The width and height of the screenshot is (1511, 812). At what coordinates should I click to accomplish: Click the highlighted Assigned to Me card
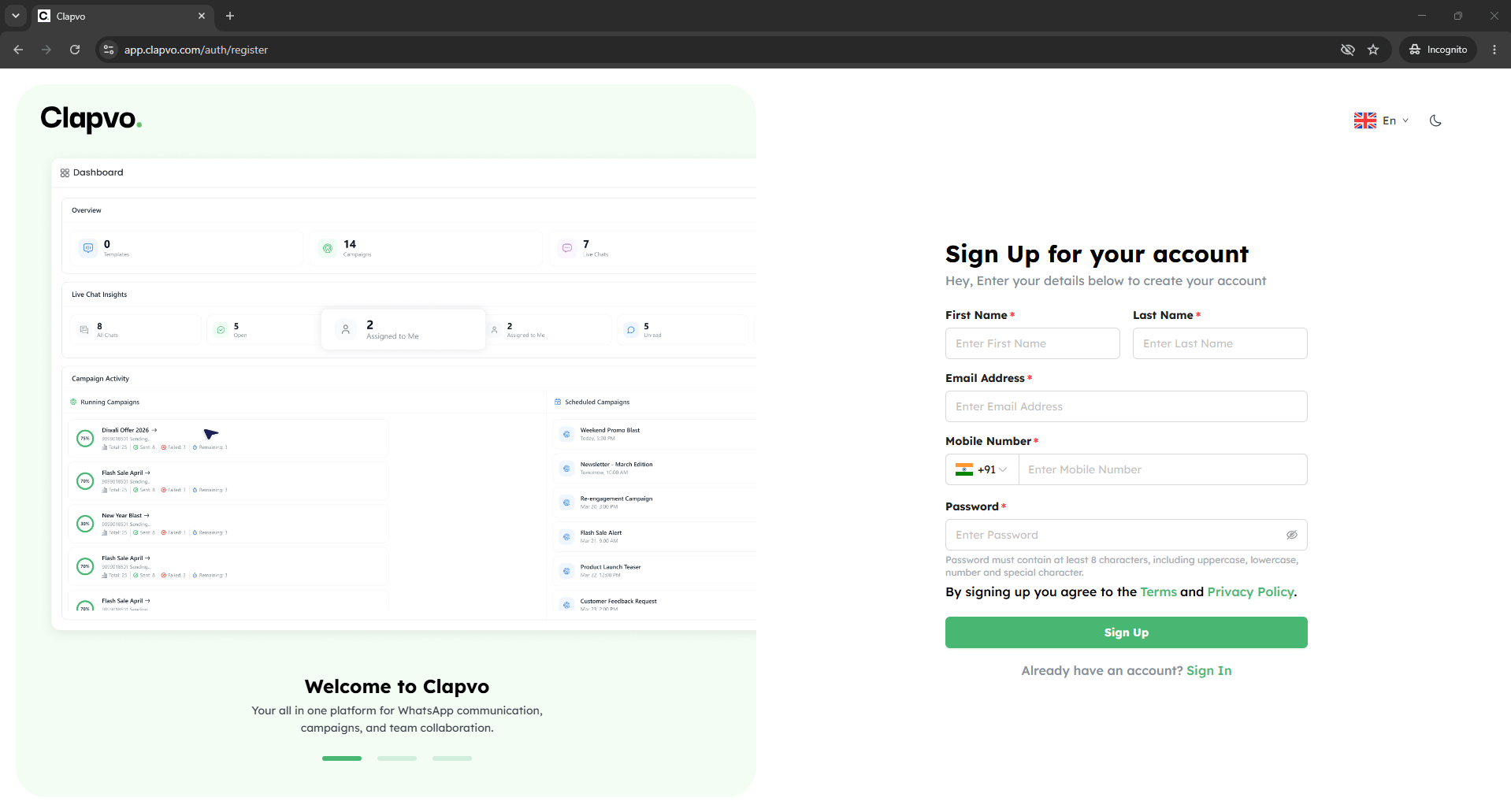click(403, 329)
